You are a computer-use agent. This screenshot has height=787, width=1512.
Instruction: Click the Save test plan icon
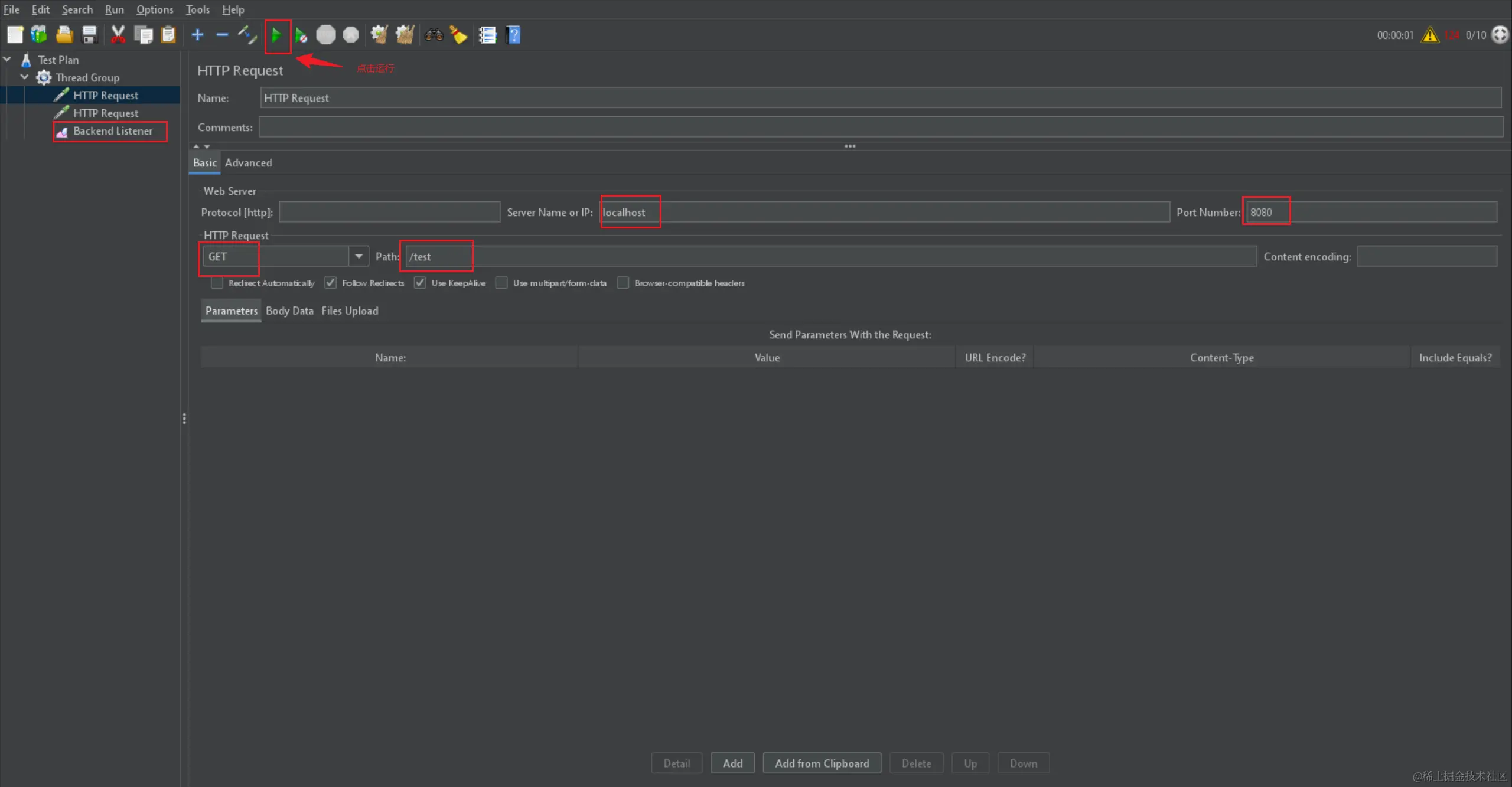89,35
